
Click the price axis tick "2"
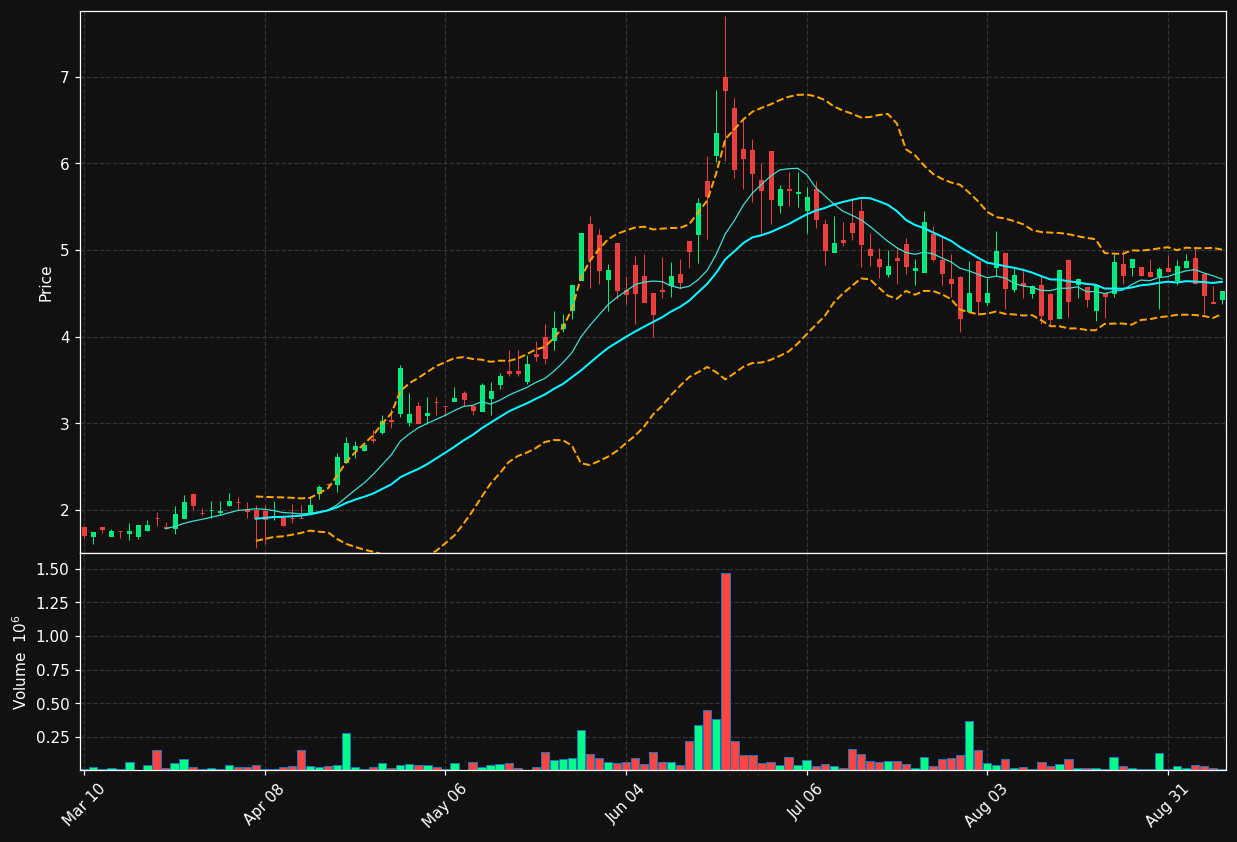point(64,510)
